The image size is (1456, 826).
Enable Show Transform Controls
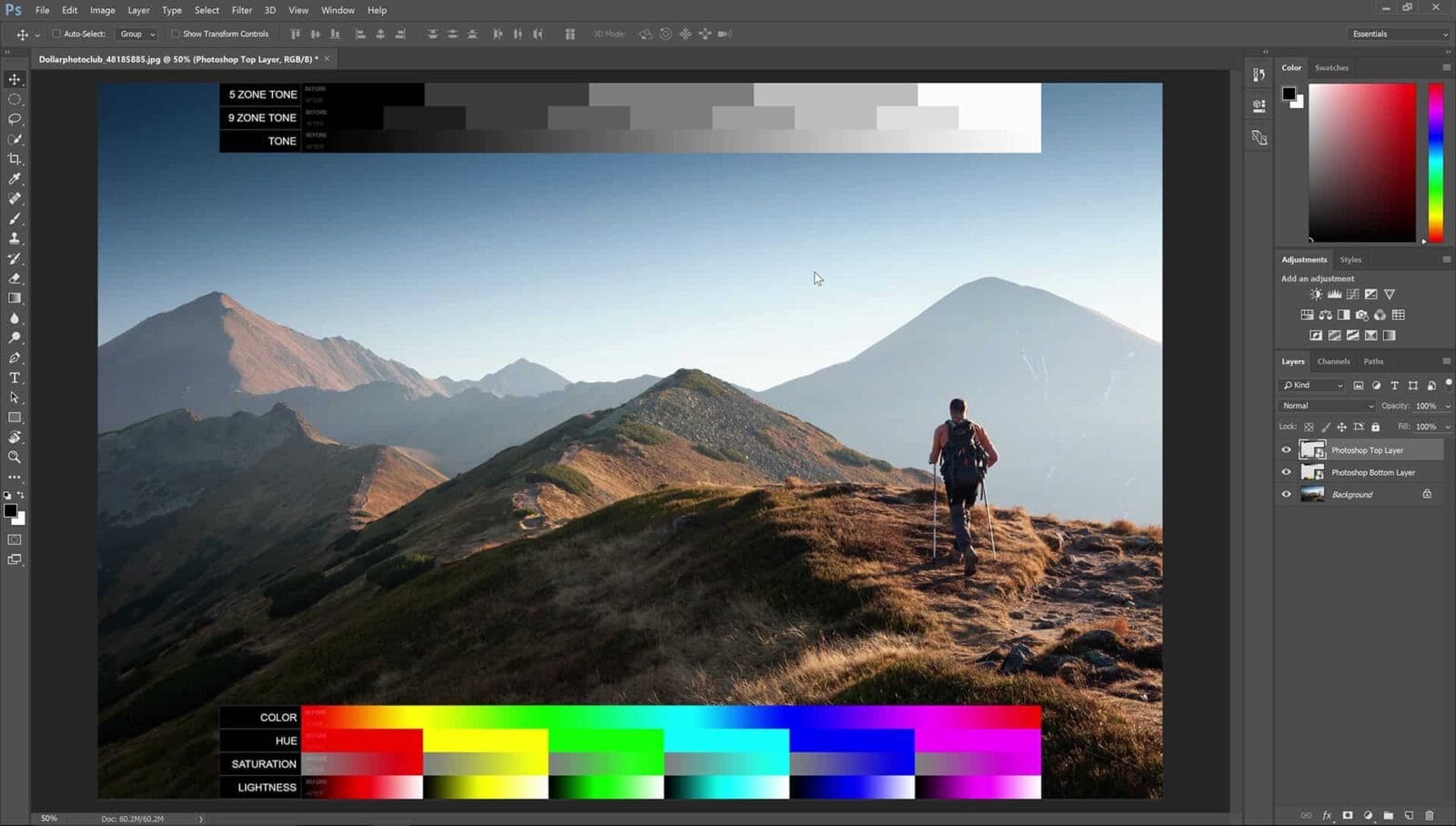(x=175, y=34)
